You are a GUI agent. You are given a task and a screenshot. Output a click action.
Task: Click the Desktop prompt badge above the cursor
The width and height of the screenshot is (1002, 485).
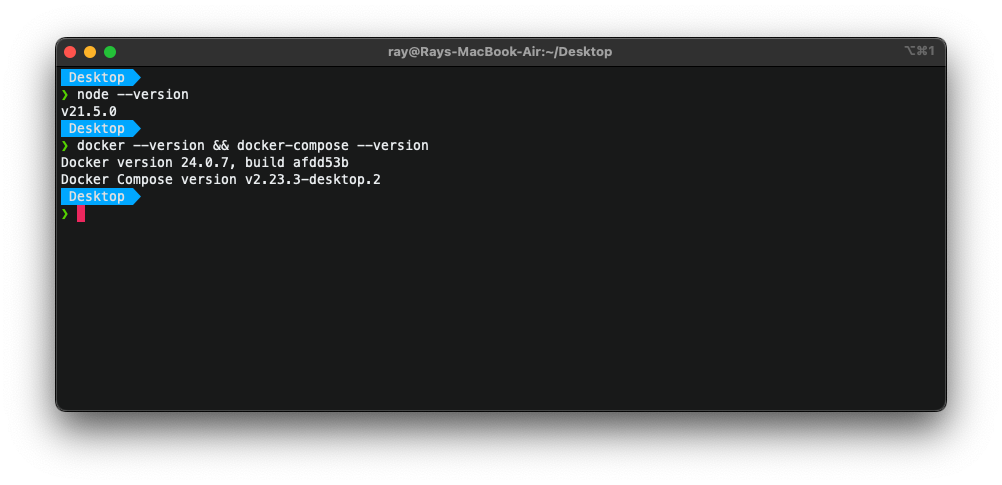click(x=100, y=197)
